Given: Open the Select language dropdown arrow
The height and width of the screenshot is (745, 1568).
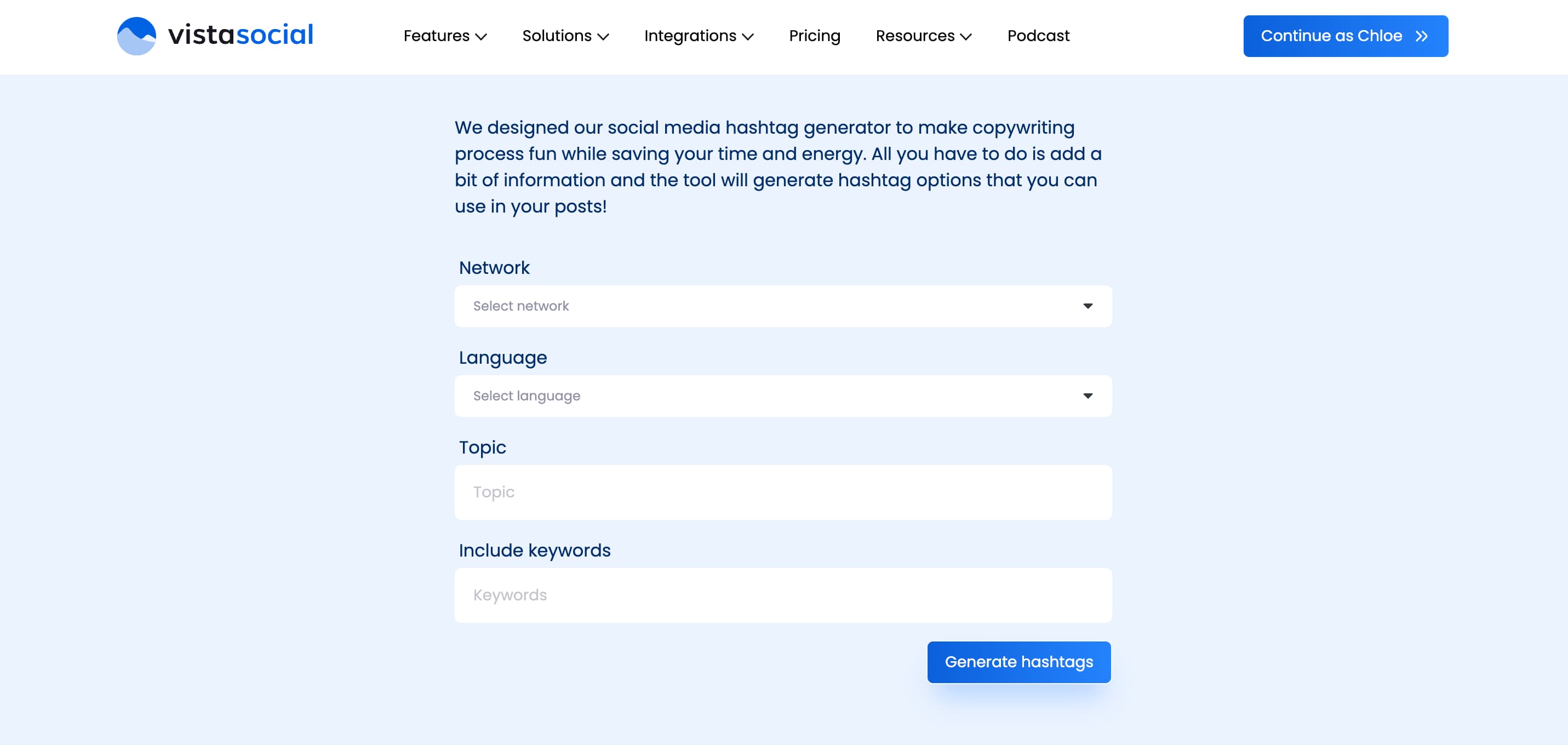Looking at the screenshot, I should tap(1088, 396).
